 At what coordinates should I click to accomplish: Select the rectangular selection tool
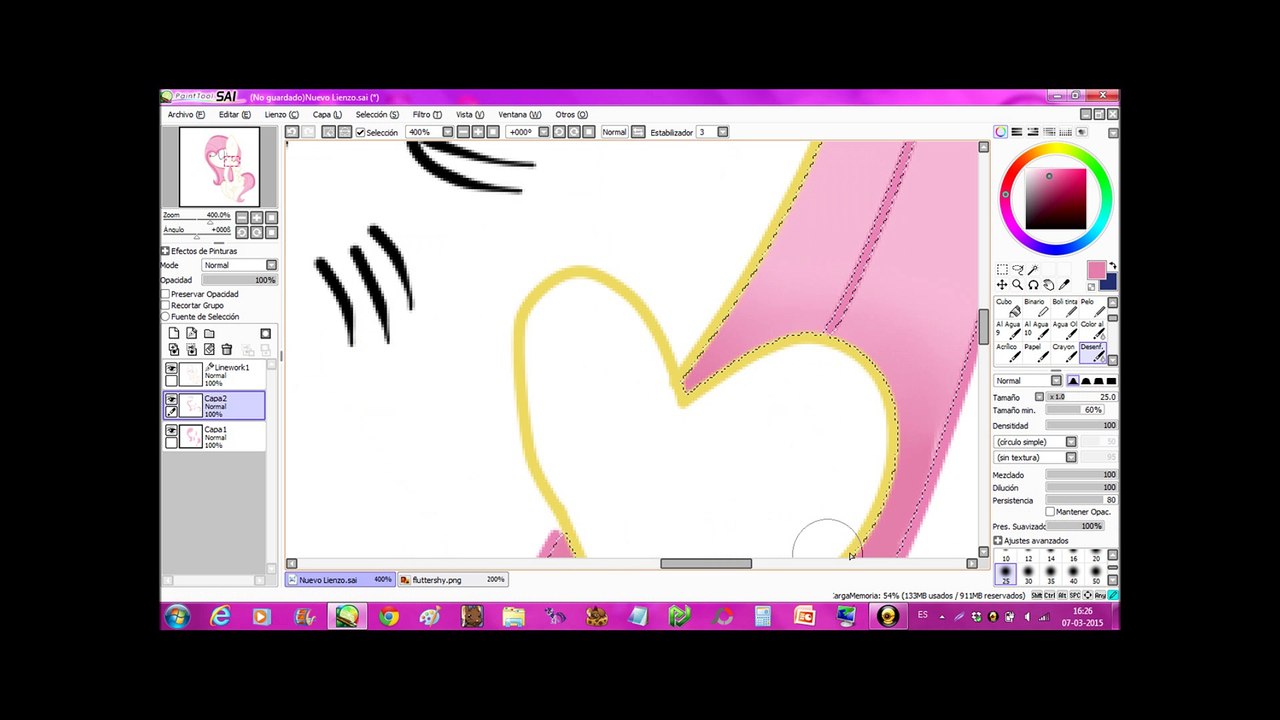coord(1002,270)
